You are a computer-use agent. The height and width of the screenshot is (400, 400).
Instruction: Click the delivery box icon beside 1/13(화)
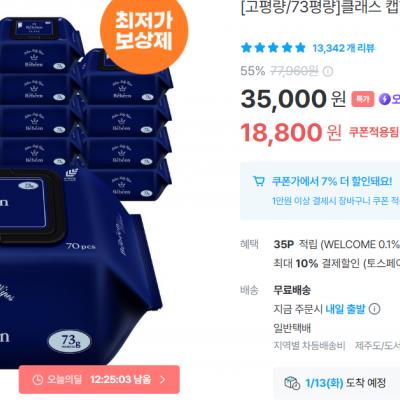(292, 383)
